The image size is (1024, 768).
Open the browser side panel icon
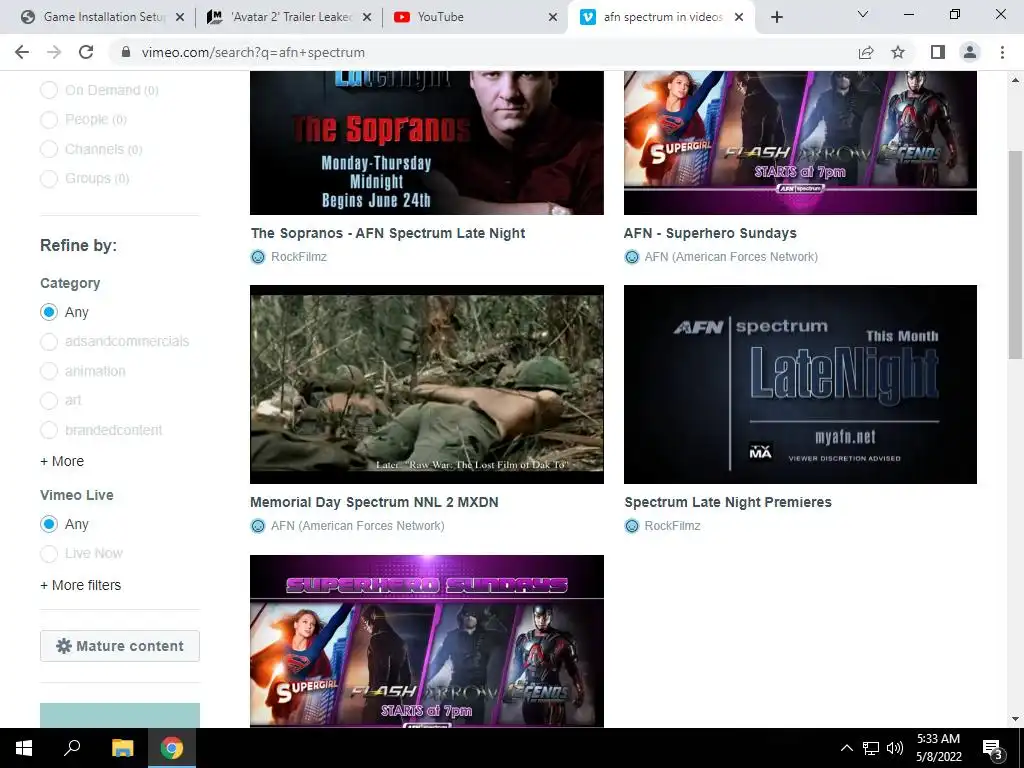click(938, 52)
